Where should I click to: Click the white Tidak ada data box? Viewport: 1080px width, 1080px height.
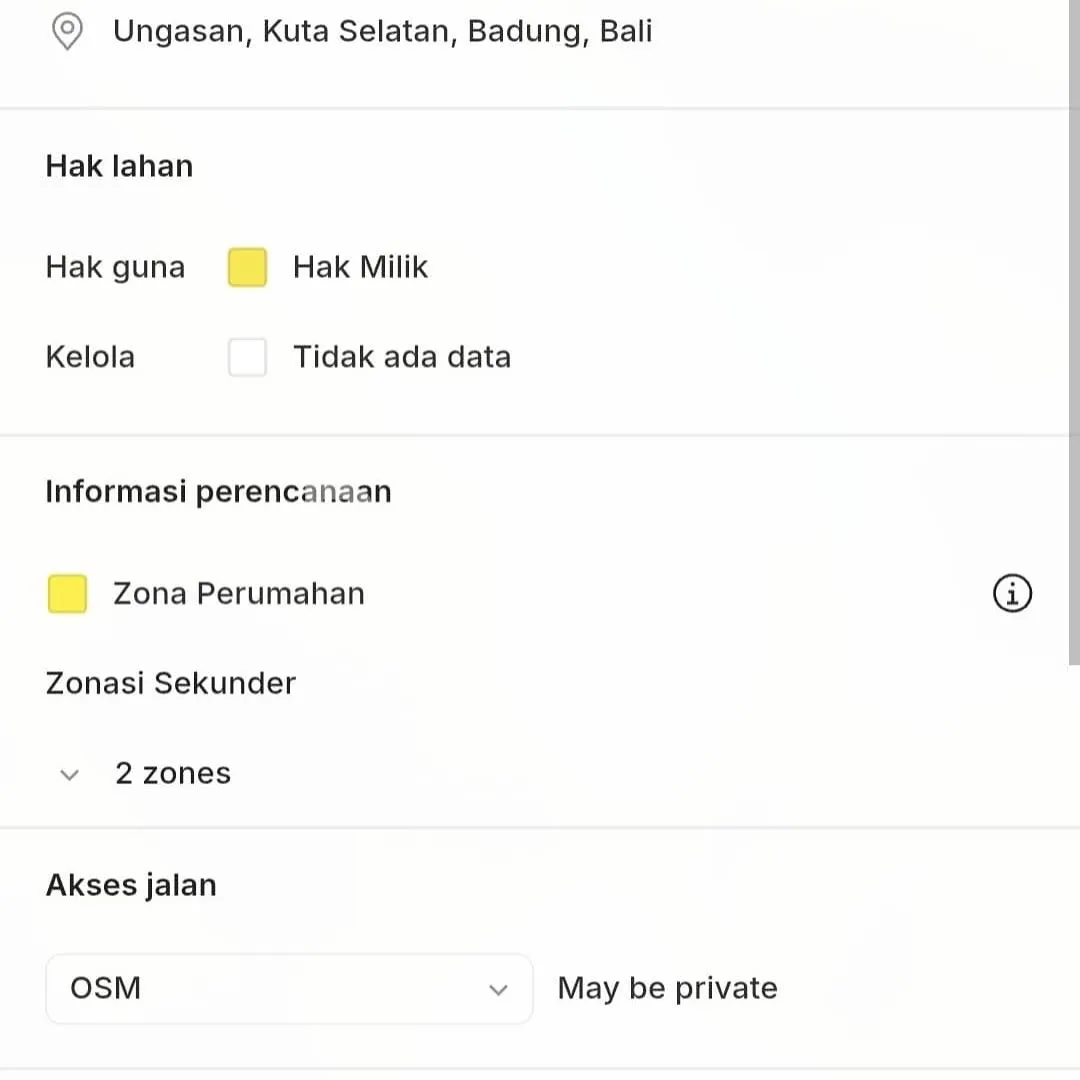pos(247,357)
